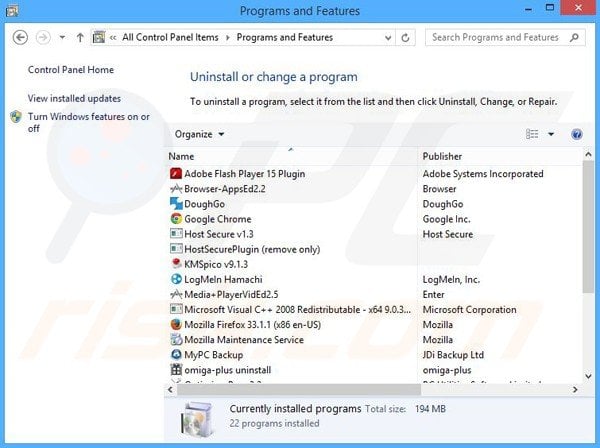This screenshot has height=448, width=600.
Task: Select the LogMeIn Hamachi icon
Action: (x=176, y=279)
